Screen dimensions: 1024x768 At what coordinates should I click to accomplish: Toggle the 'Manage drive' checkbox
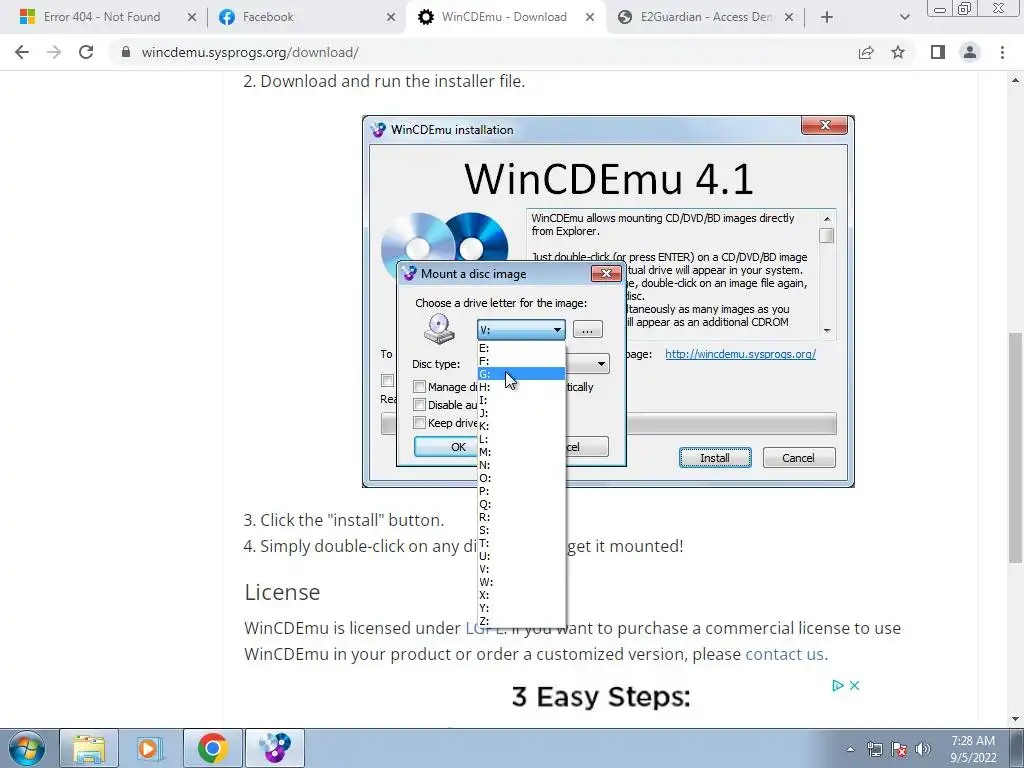420,387
